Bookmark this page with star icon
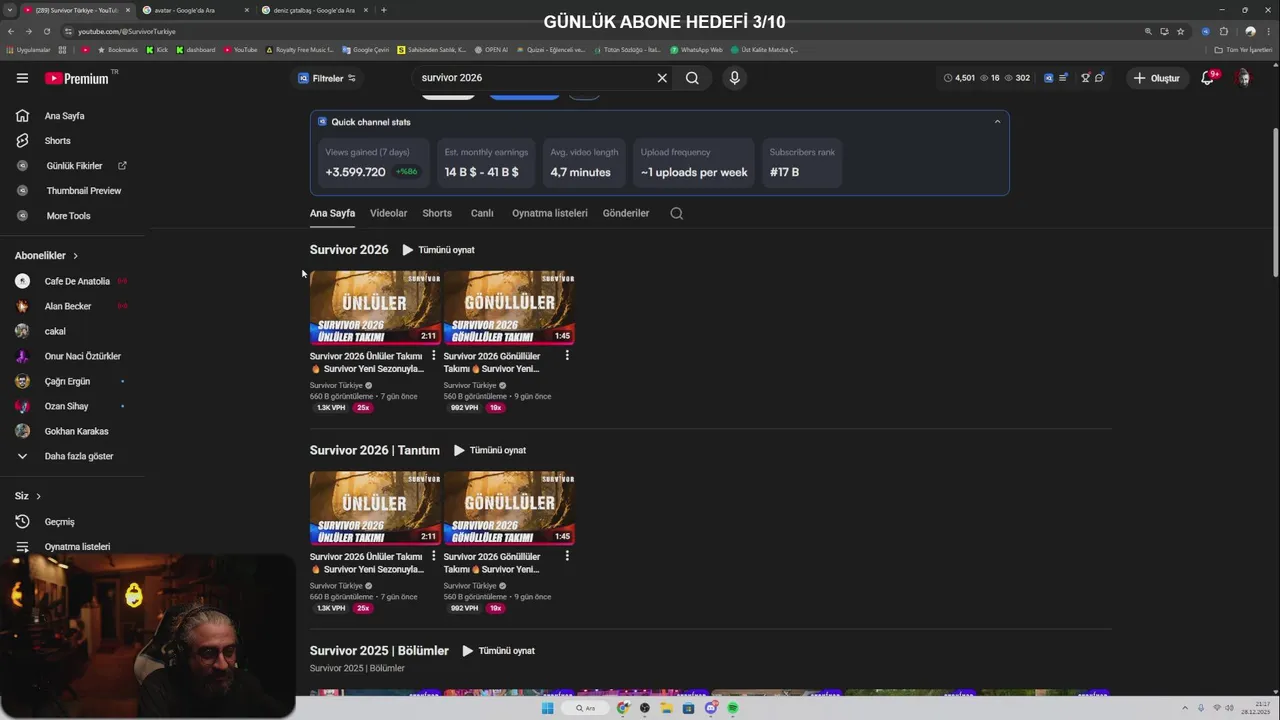Viewport: 1280px width, 720px height. (x=1180, y=31)
